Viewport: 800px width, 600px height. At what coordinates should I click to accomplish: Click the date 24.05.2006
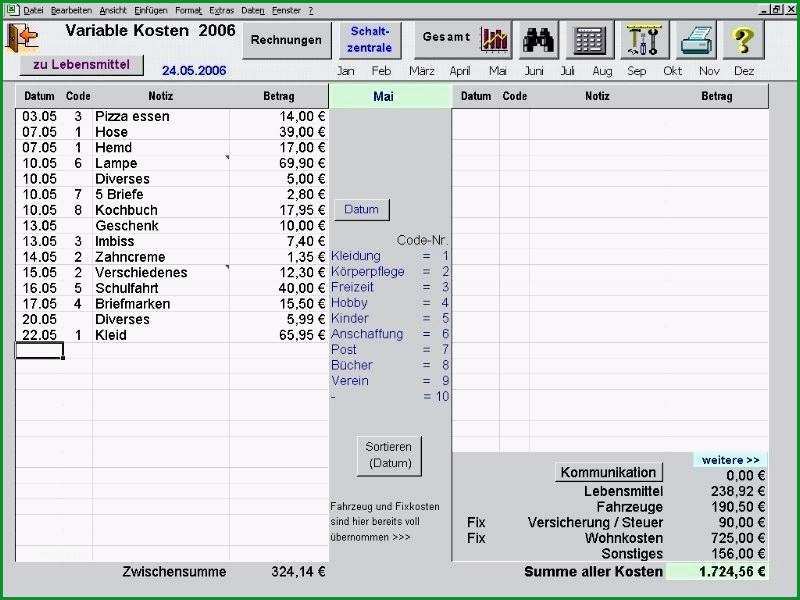pyautogui.click(x=194, y=71)
